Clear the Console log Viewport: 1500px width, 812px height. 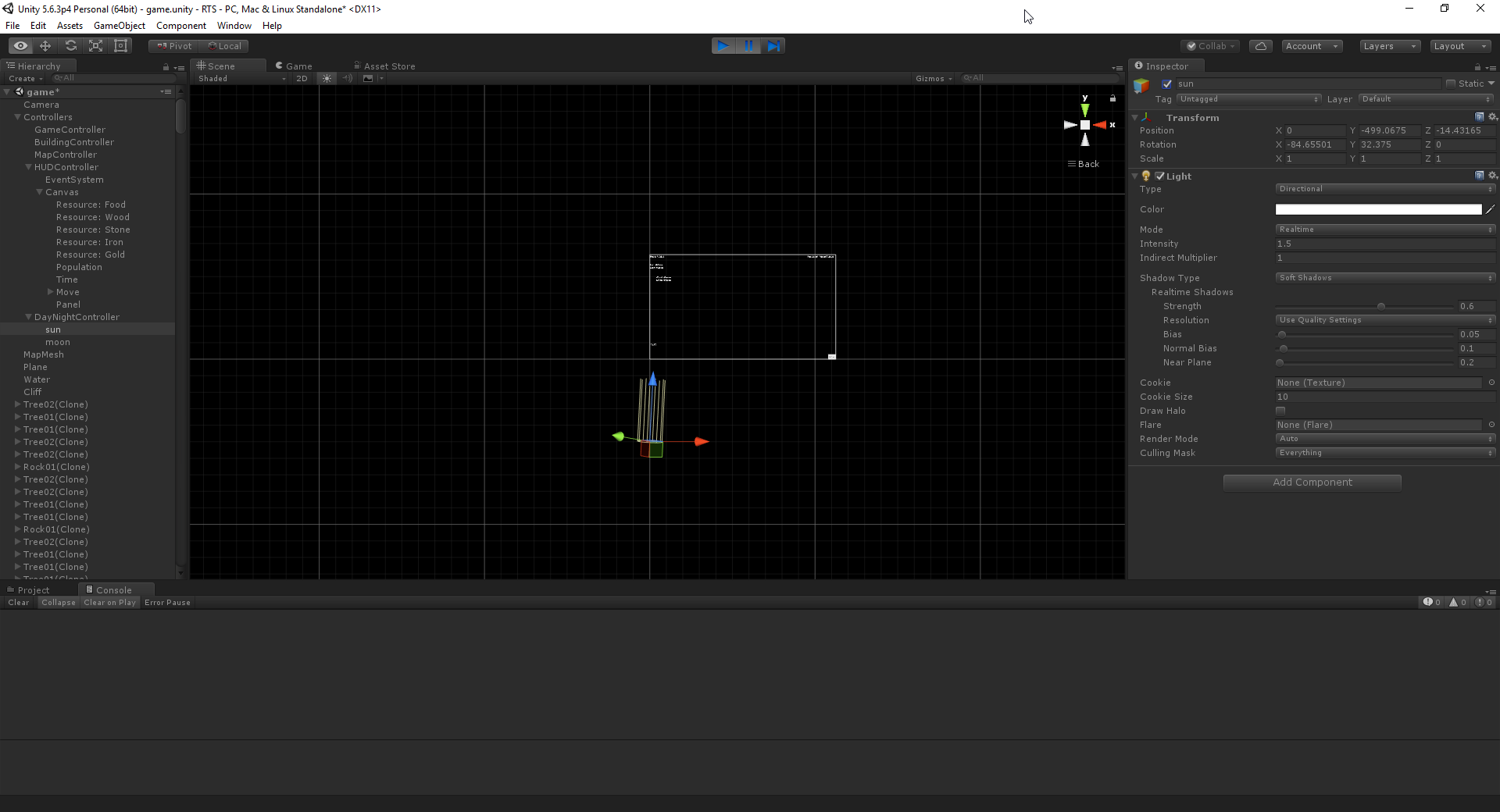18,602
